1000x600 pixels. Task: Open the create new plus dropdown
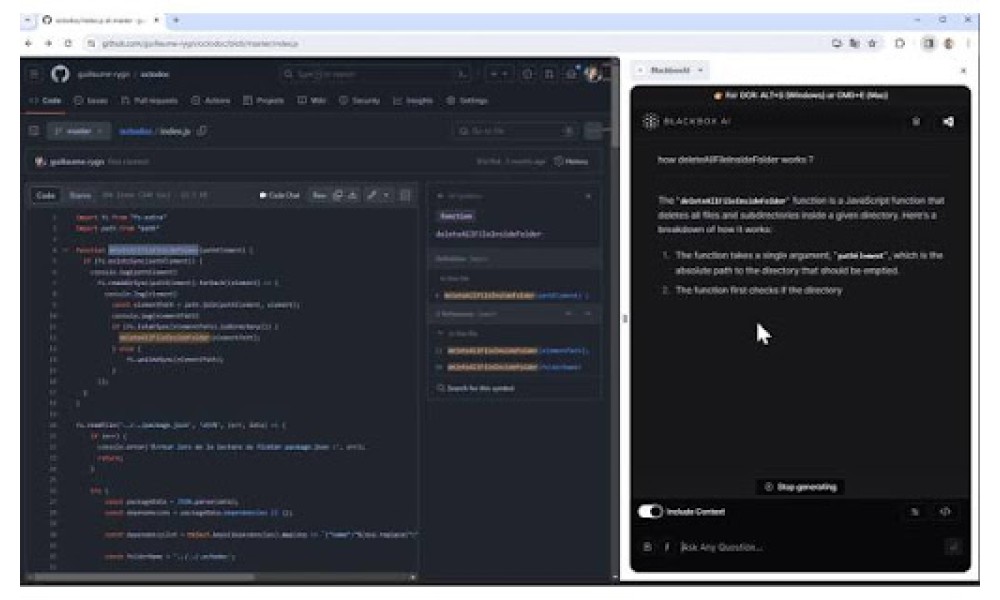[498, 74]
